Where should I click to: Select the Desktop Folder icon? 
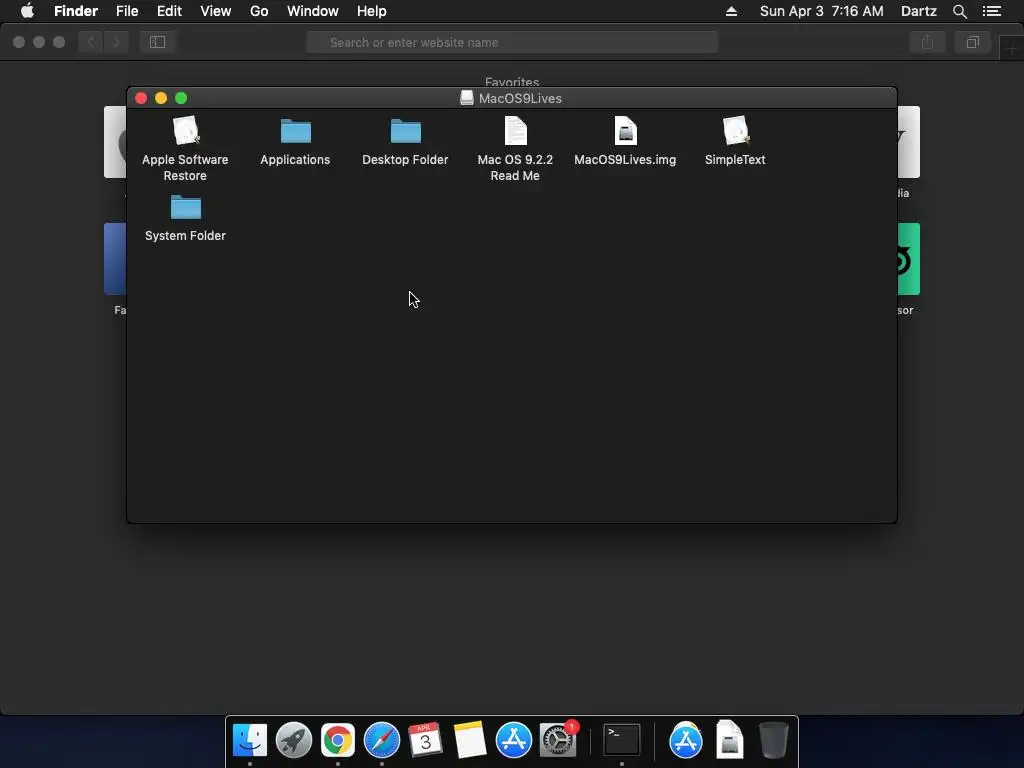(x=406, y=131)
